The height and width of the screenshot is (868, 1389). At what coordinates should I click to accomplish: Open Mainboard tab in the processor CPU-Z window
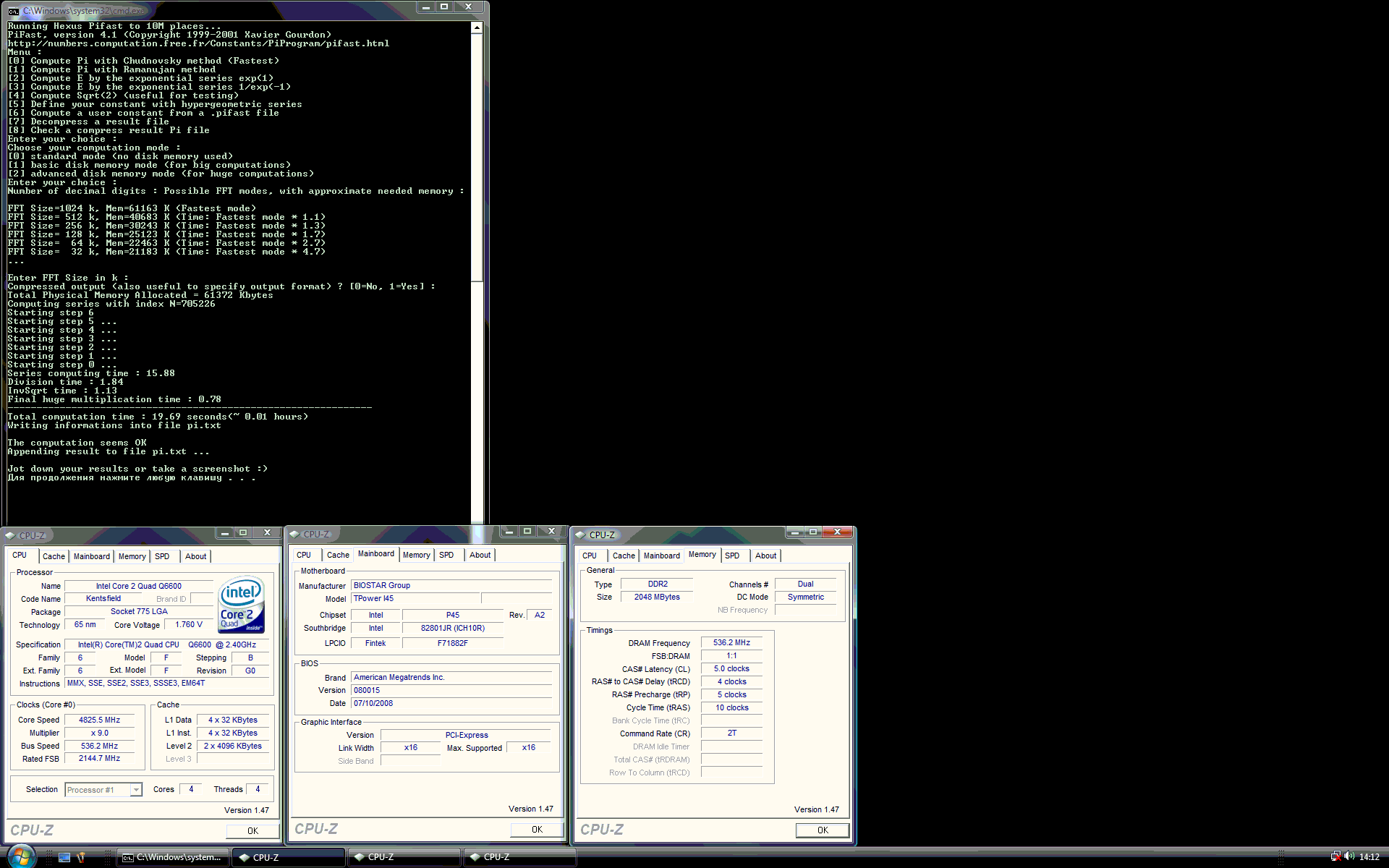(92, 556)
